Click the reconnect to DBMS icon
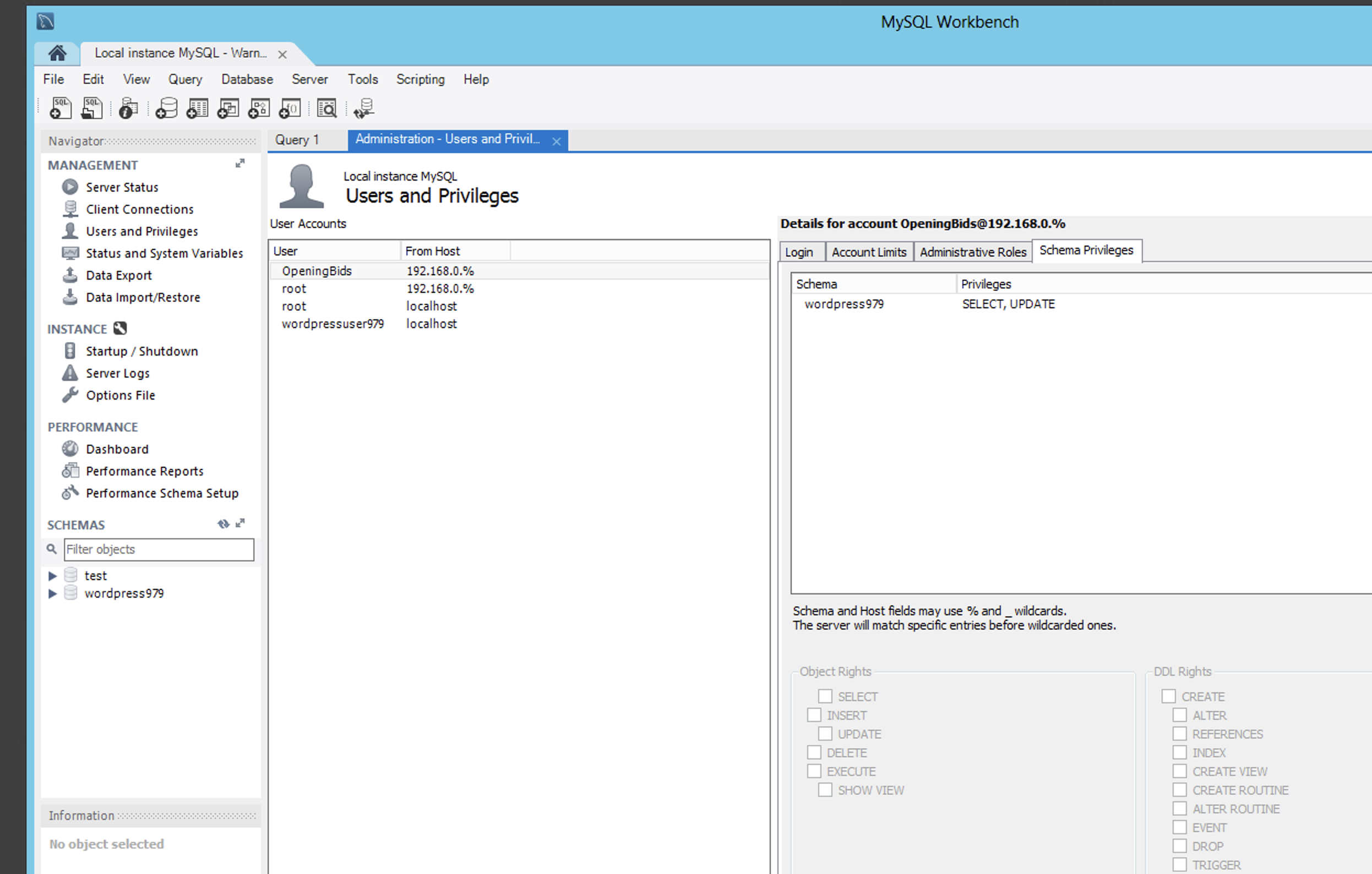 pos(363,108)
